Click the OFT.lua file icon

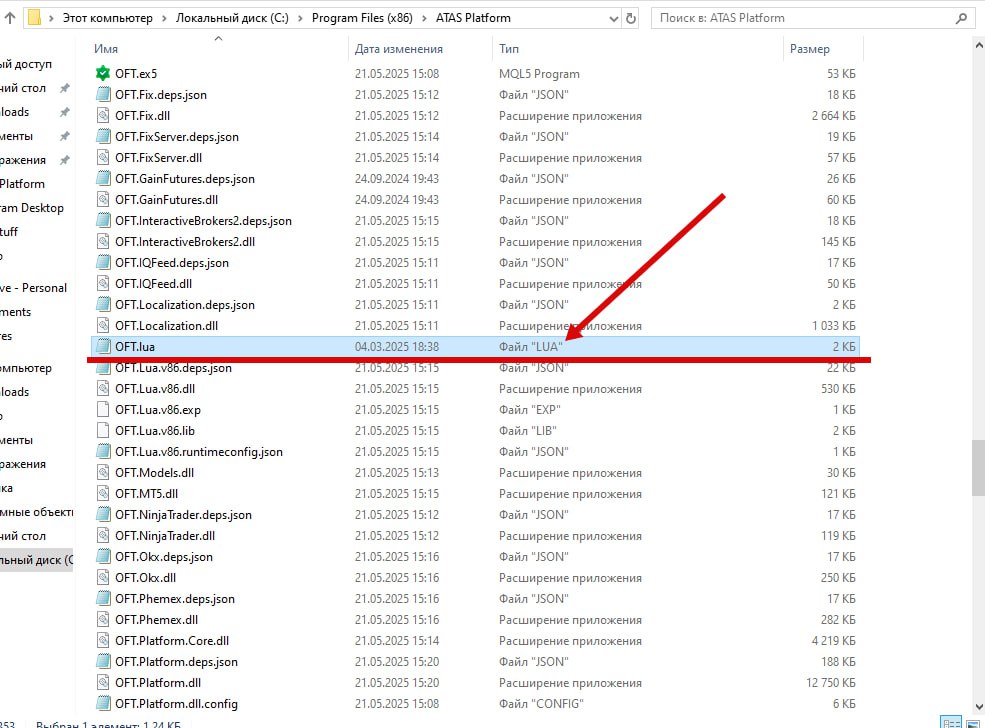point(103,347)
